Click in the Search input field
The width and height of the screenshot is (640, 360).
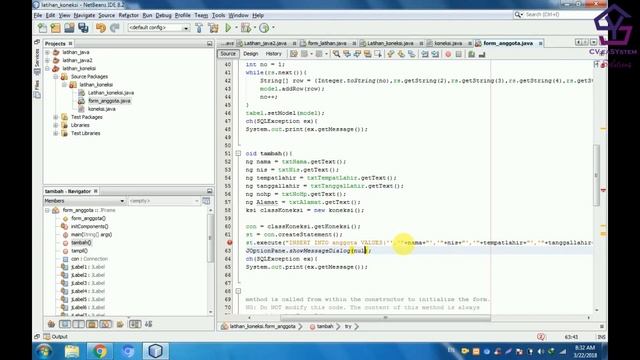559,15
